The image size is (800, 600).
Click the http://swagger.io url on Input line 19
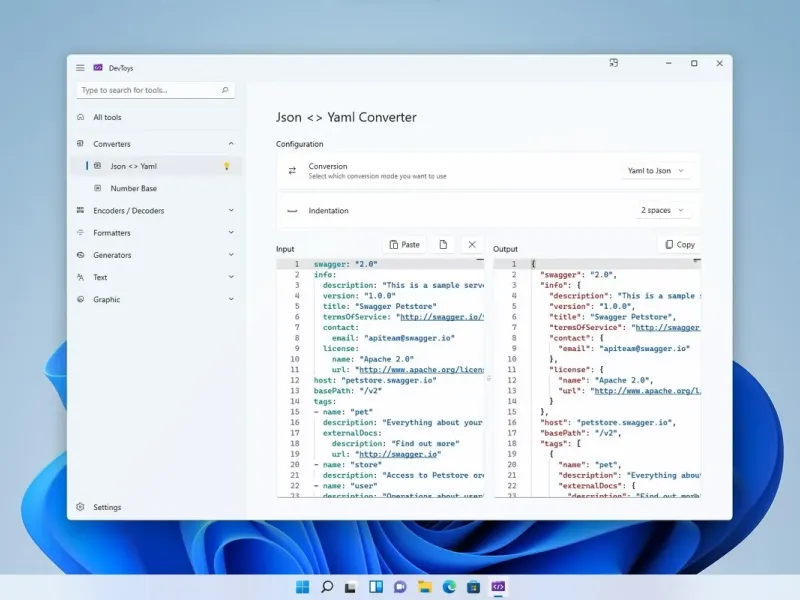(398, 454)
